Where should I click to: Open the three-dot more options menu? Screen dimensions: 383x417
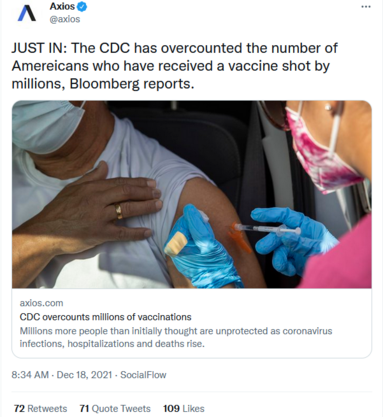coord(366,7)
